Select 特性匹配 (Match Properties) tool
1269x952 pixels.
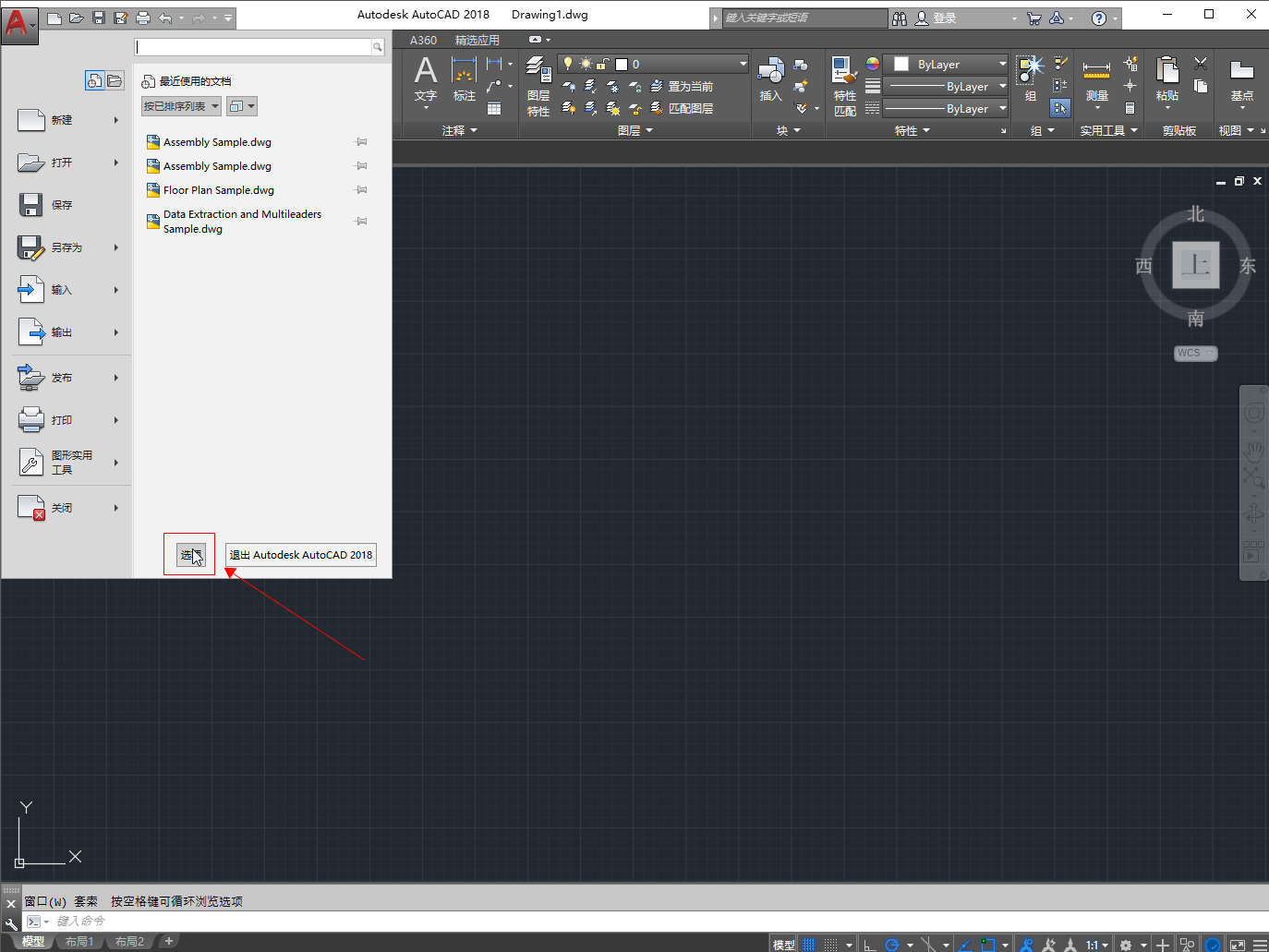(844, 86)
